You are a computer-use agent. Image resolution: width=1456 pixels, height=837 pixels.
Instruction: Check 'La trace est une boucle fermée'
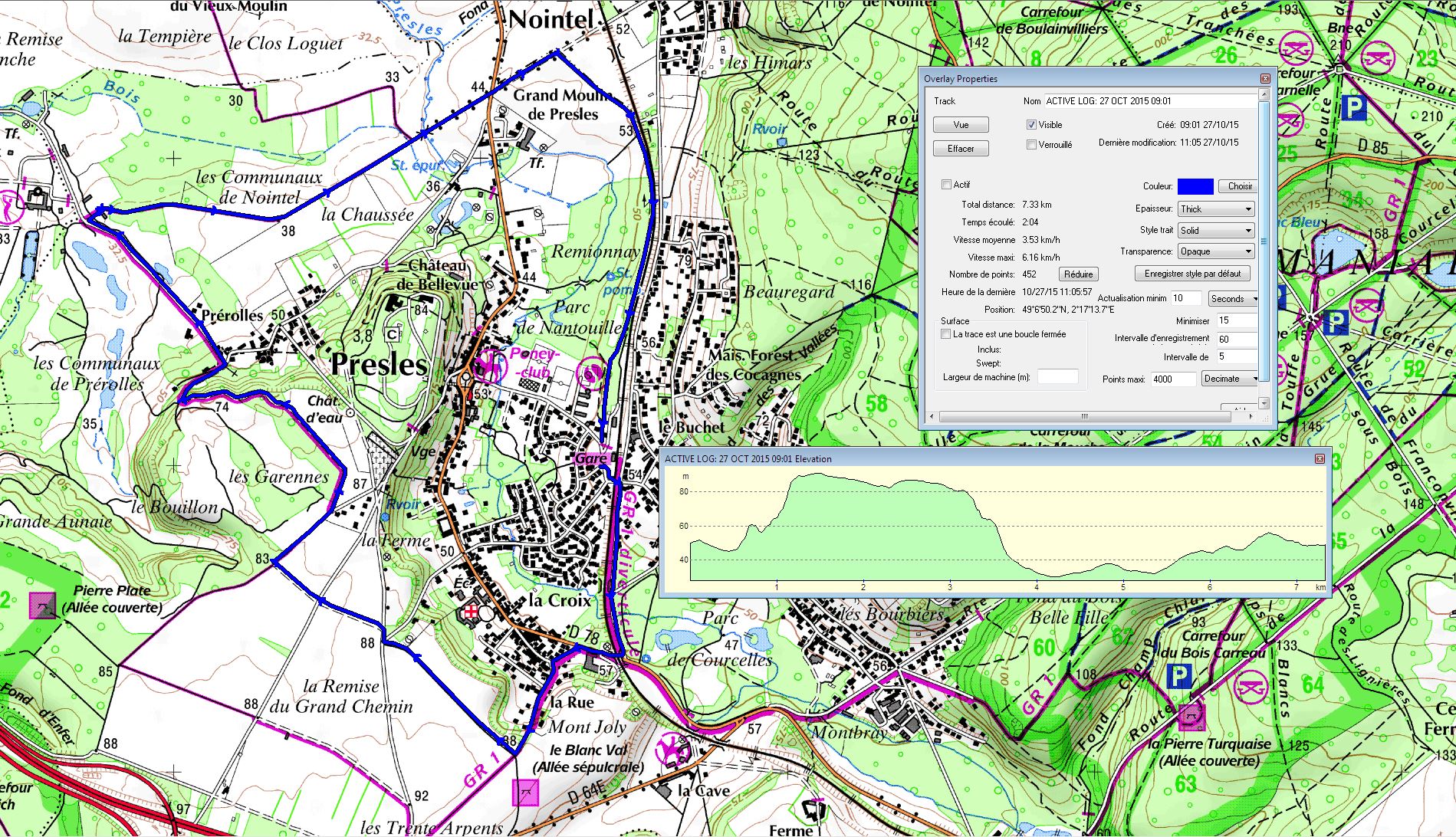(x=946, y=334)
